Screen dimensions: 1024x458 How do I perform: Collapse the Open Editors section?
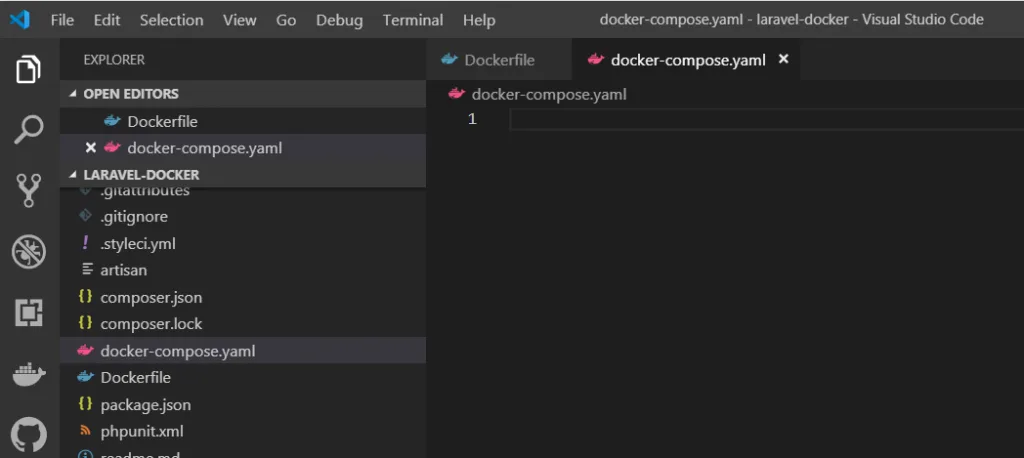coord(72,94)
